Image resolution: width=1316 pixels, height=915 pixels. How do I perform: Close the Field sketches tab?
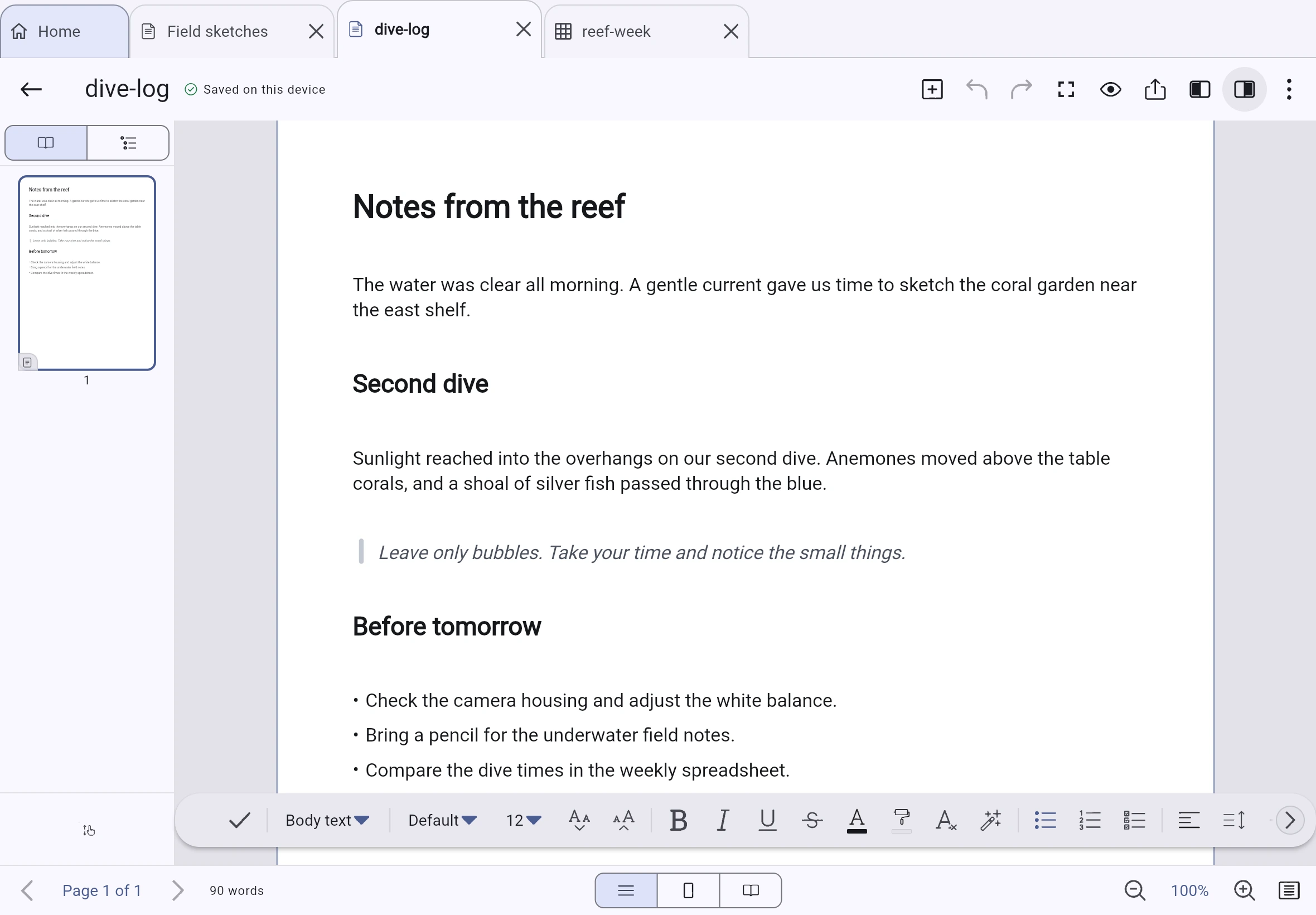pos(316,32)
